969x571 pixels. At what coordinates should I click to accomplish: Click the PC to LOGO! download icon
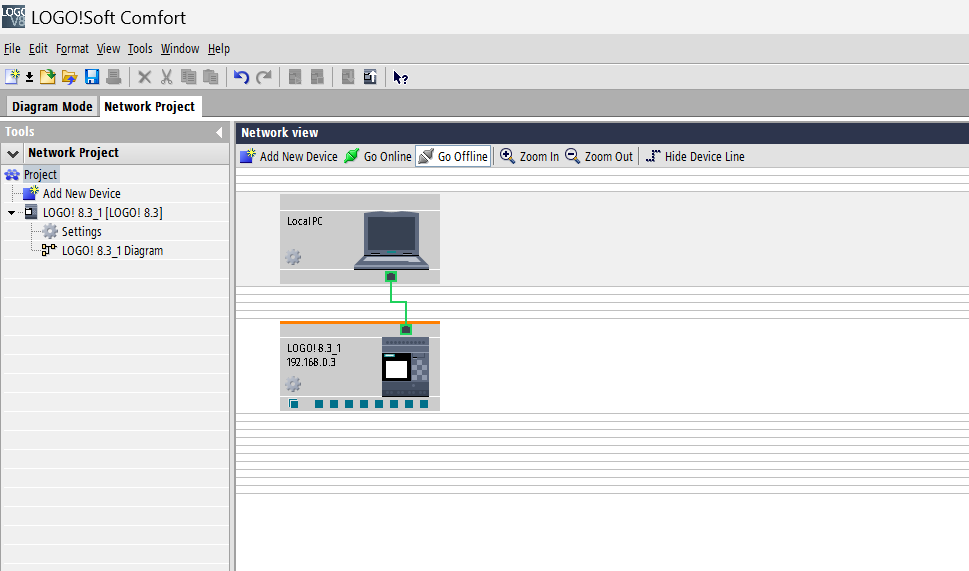348,77
